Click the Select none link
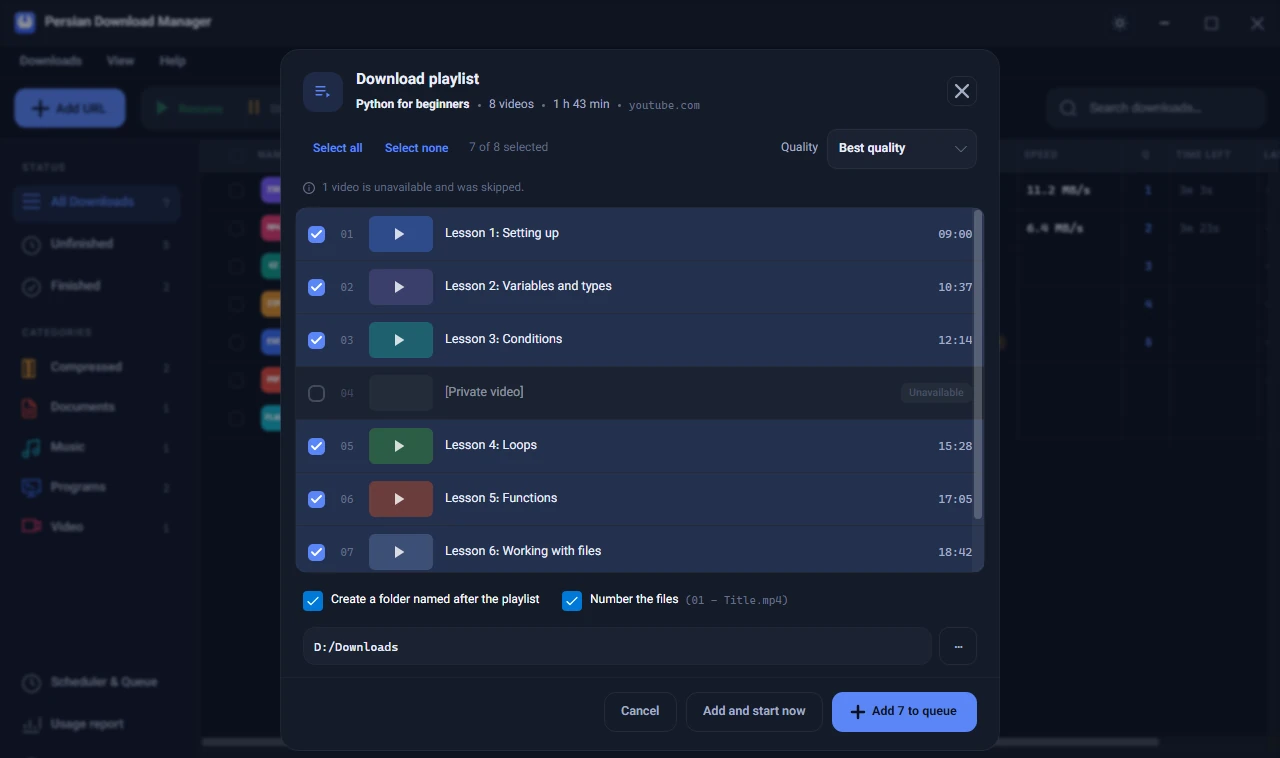The image size is (1280, 758). [x=416, y=148]
